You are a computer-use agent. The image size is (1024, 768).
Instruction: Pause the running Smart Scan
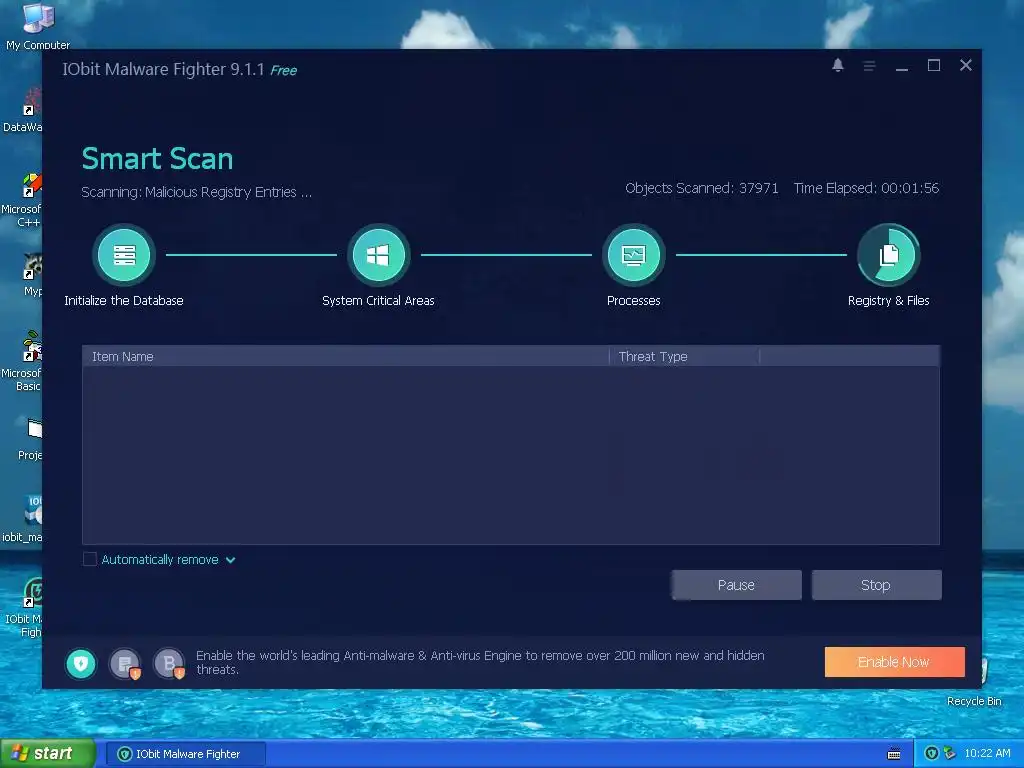tap(736, 585)
